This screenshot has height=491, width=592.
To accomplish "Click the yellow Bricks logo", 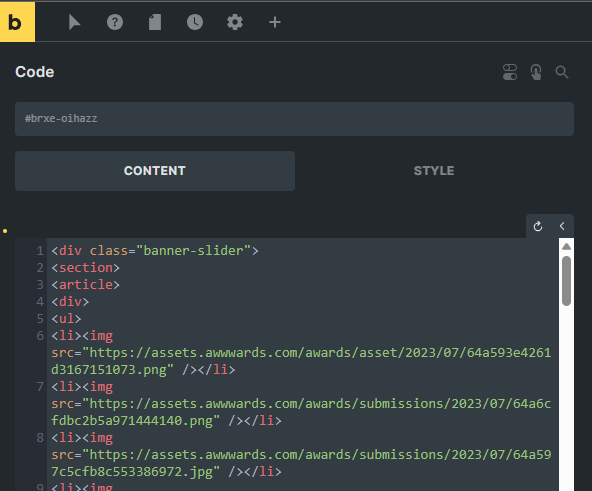I will [x=17, y=22].
